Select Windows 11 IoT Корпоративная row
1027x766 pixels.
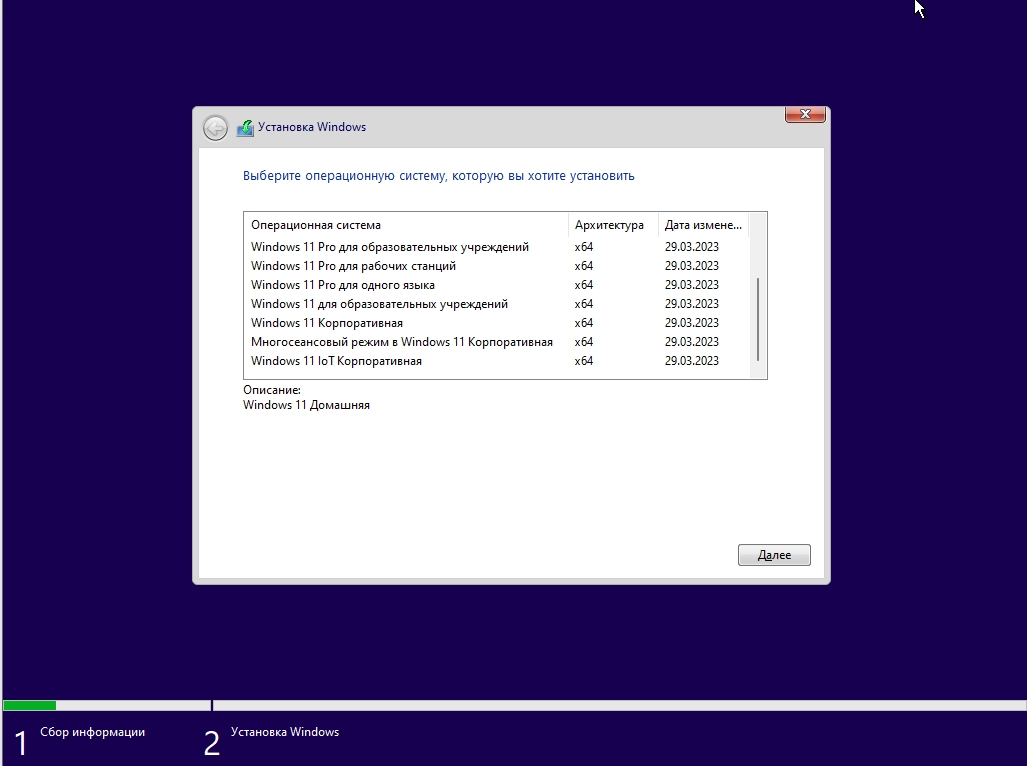click(496, 361)
